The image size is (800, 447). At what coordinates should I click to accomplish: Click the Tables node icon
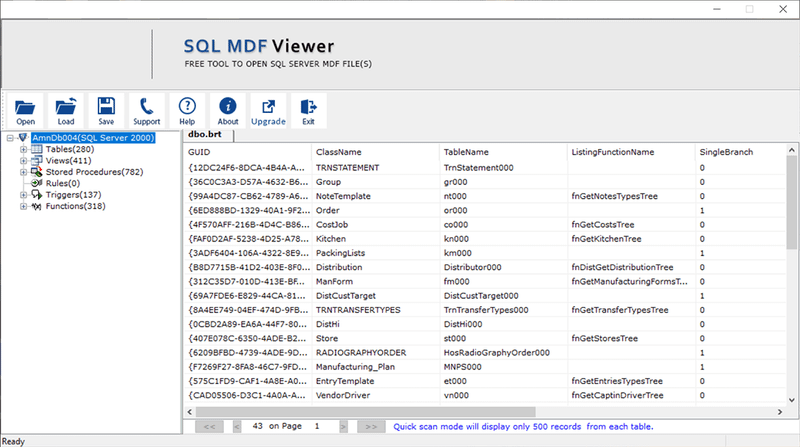[37, 149]
